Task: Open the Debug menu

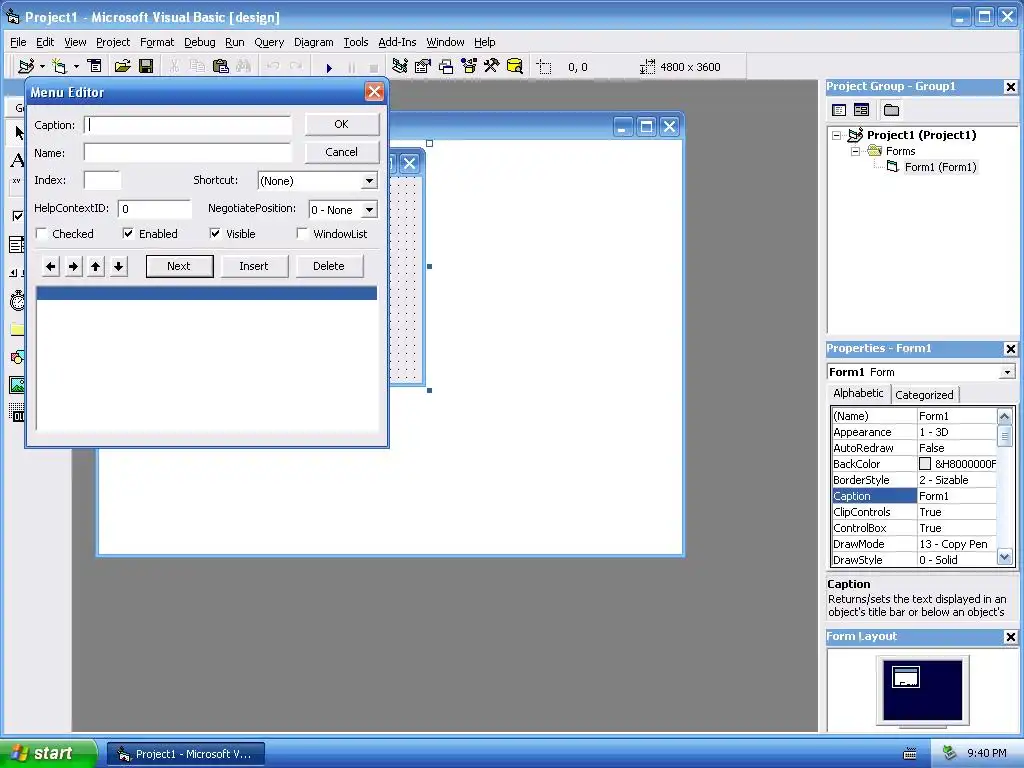Action: [x=200, y=42]
